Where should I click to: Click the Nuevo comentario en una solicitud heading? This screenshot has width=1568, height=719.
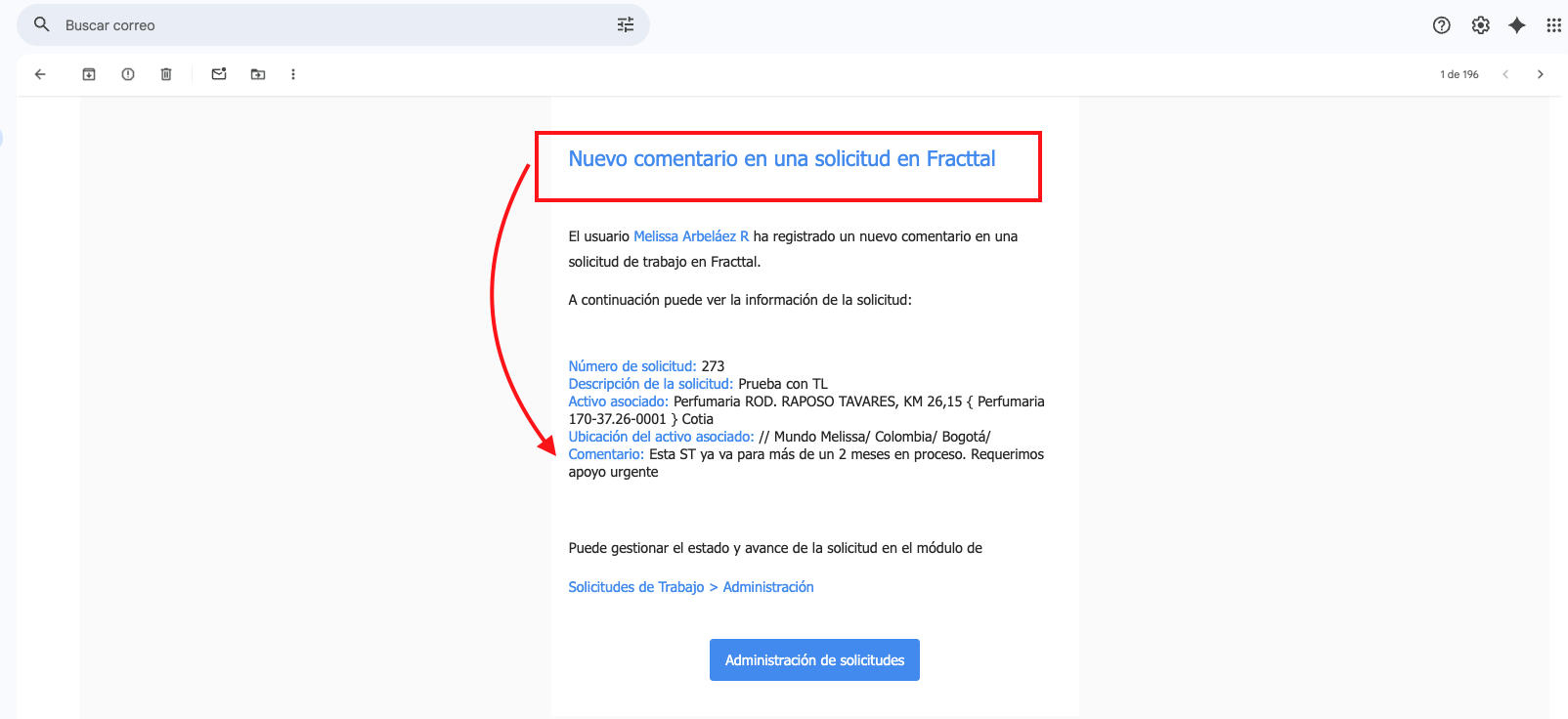(782, 158)
